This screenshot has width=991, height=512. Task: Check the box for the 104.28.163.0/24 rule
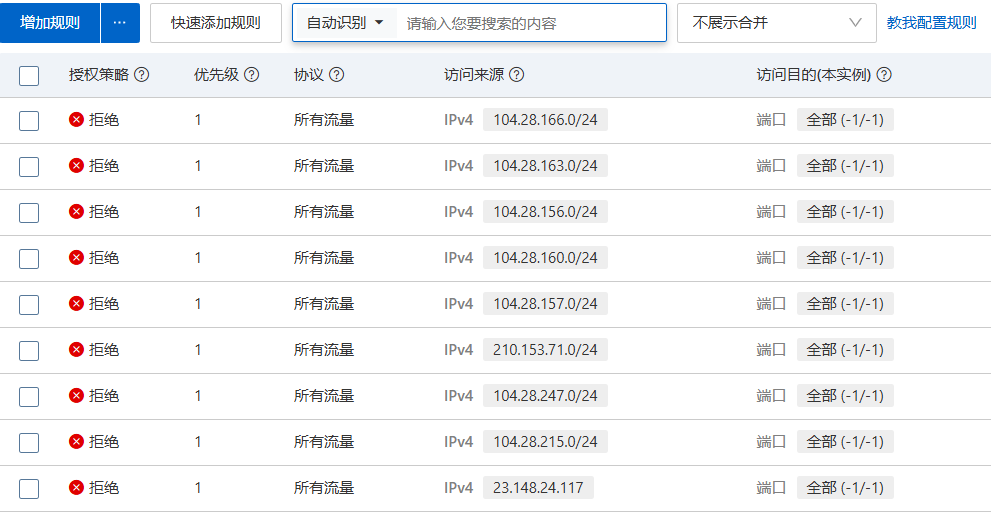click(x=29, y=167)
